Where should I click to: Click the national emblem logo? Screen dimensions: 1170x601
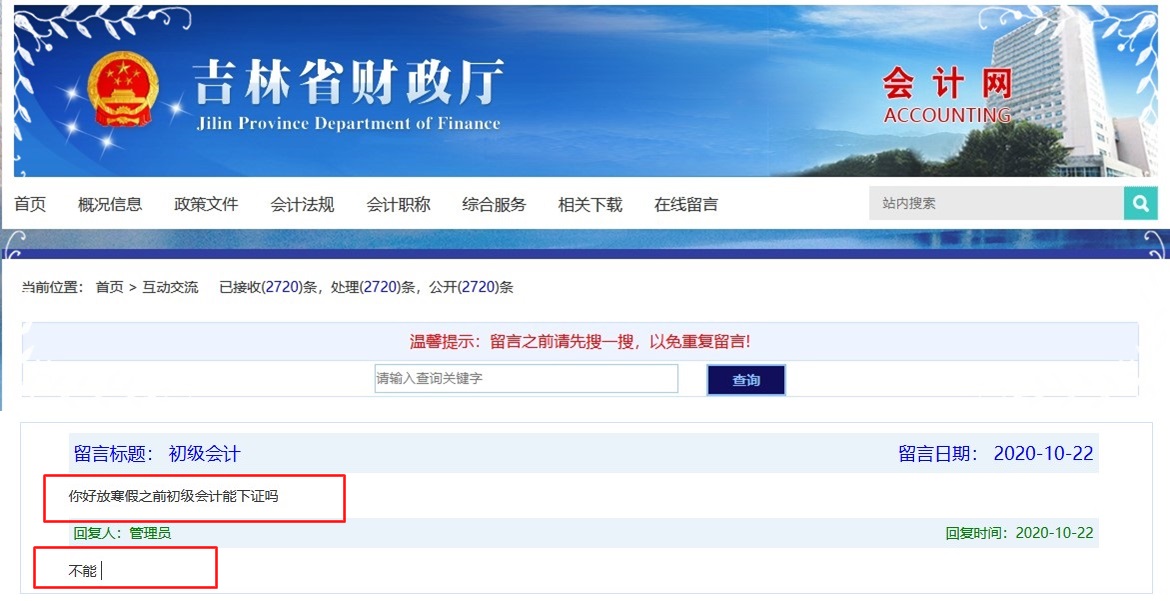(x=122, y=90)
